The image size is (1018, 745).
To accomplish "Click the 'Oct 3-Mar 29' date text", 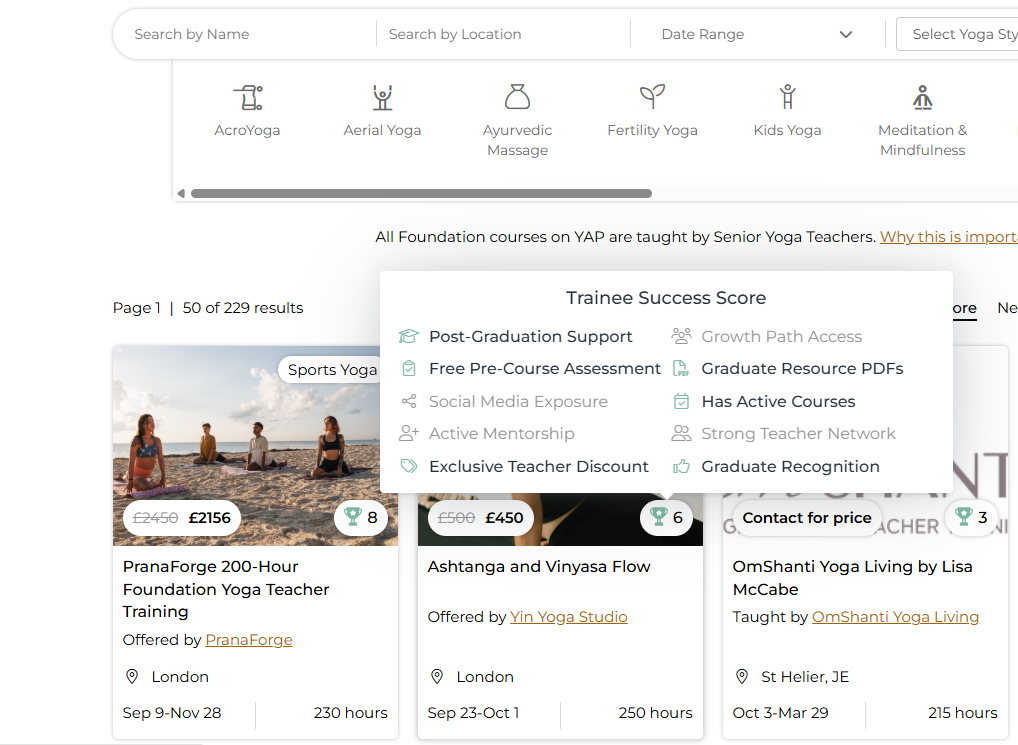I will (x=780, y=713).
